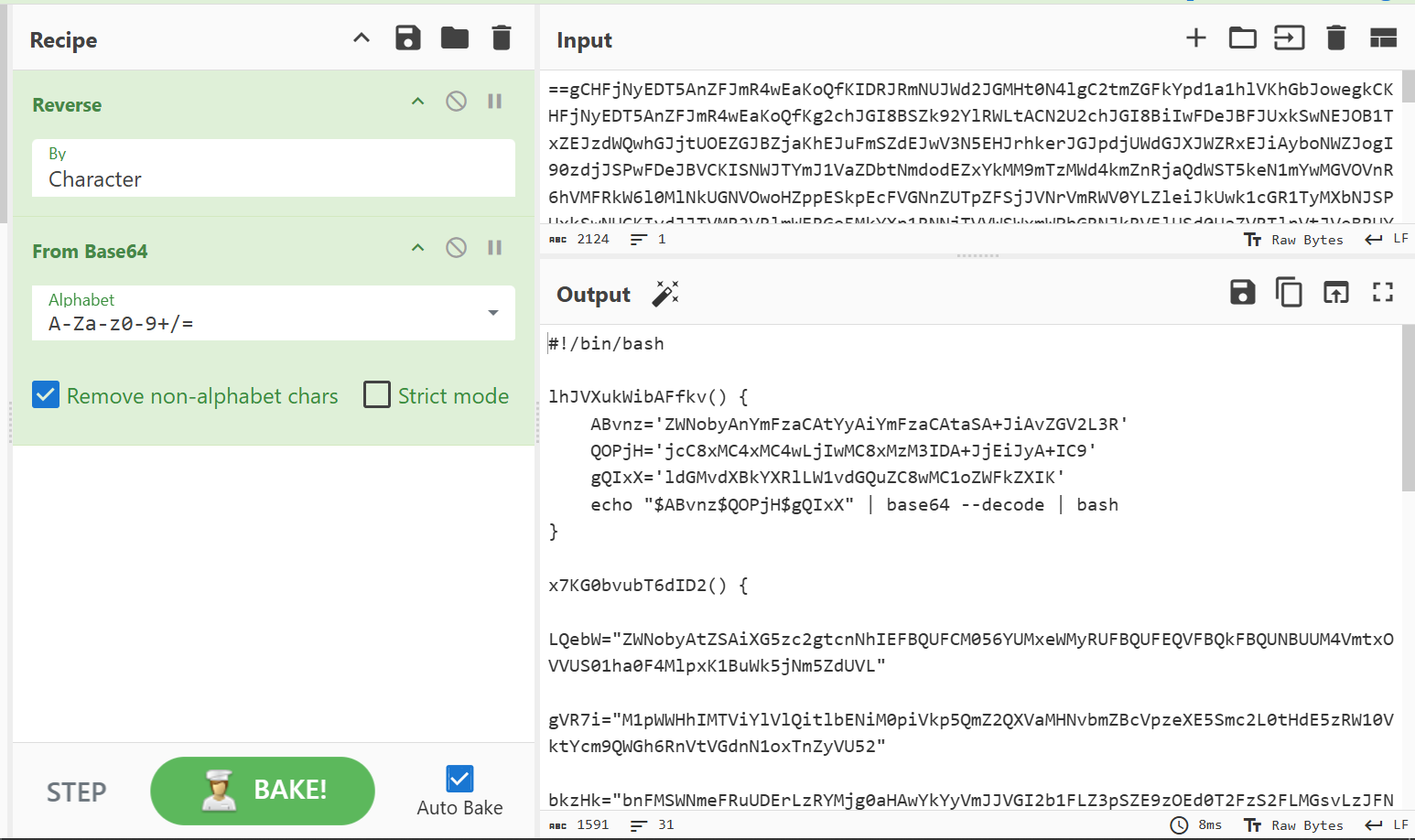This screenshot has height=840, width=1415.
Task: Change output LF end-of-line sequence
Action: coord(1387,824)
